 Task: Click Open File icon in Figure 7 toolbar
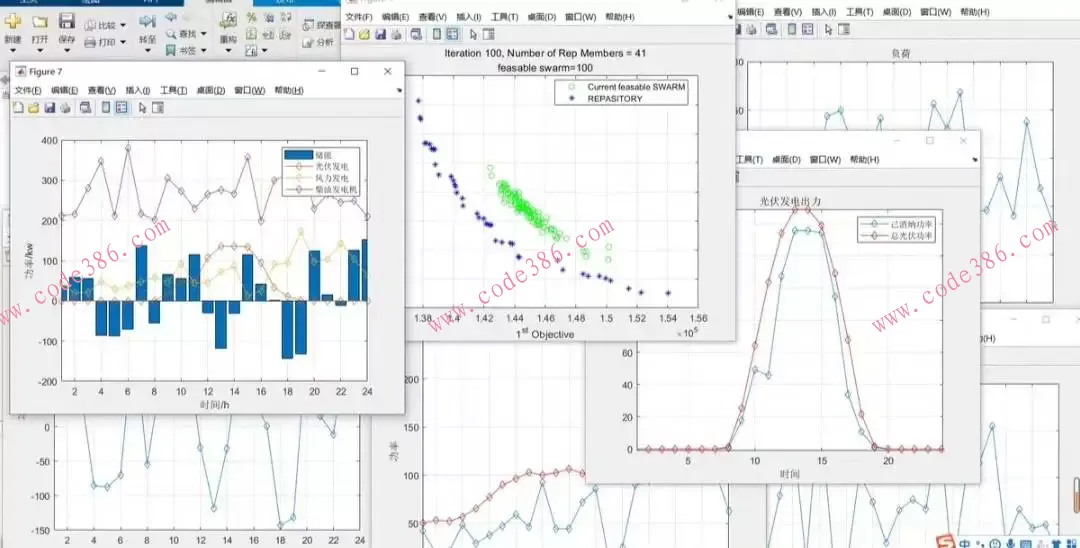click(33, 107)
